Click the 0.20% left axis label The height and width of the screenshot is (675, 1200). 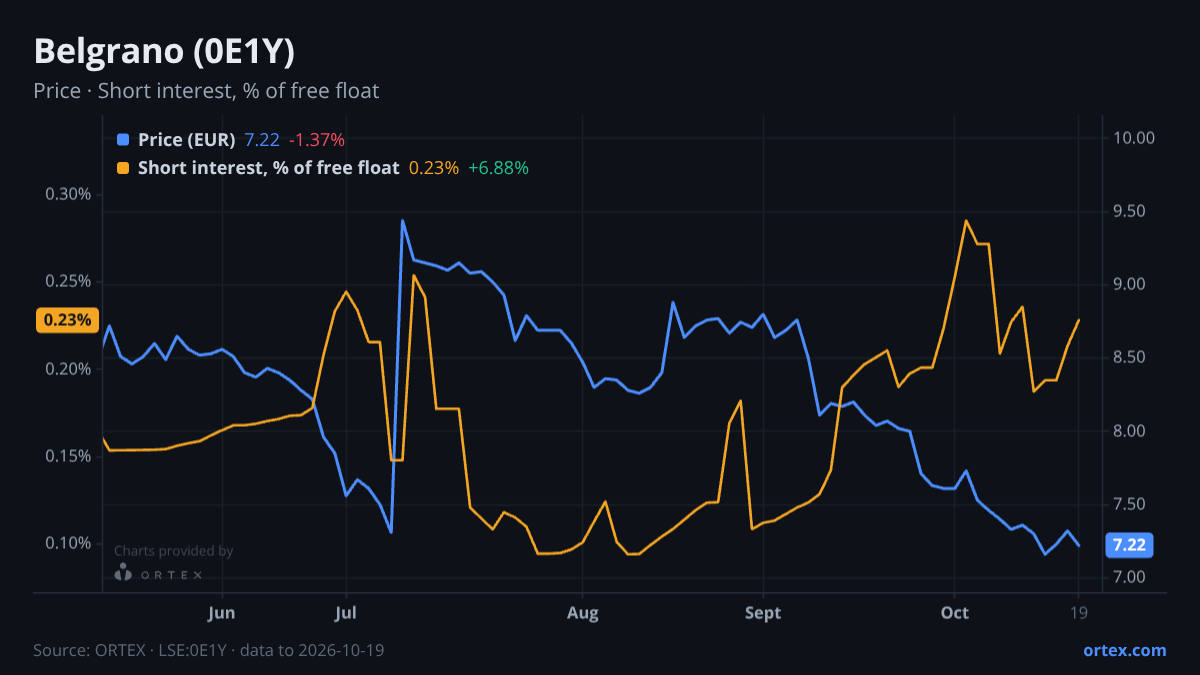click(68, 369)
